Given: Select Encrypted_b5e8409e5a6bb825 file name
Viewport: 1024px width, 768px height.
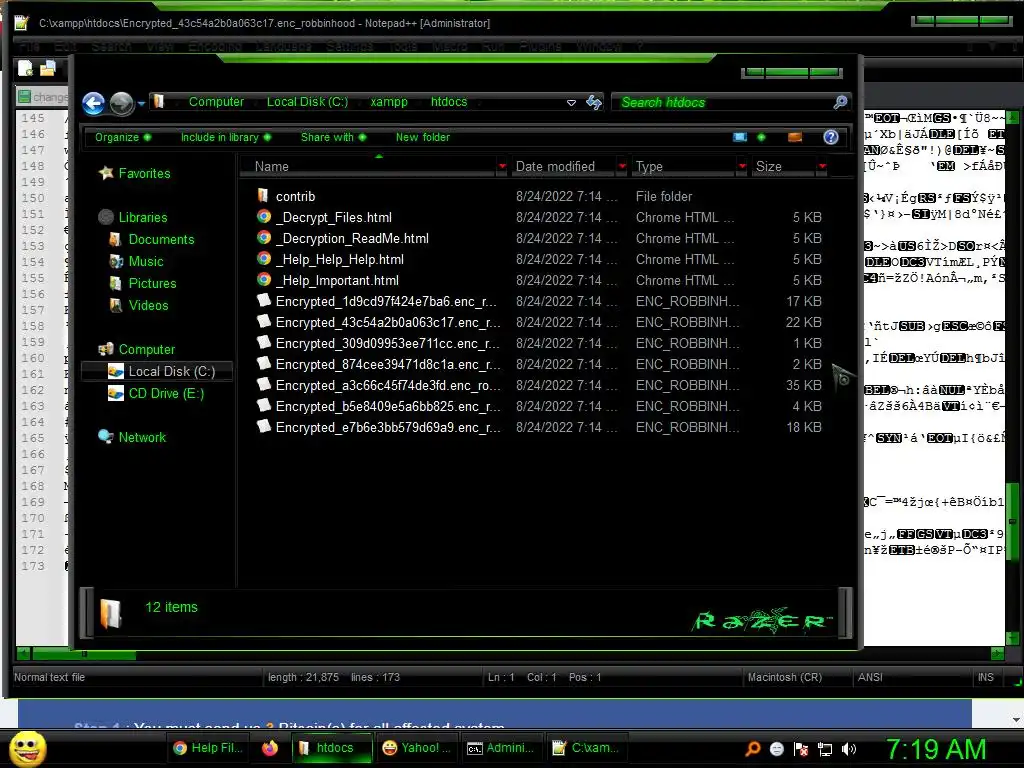Looking at the screenshot, I should 388,406.
